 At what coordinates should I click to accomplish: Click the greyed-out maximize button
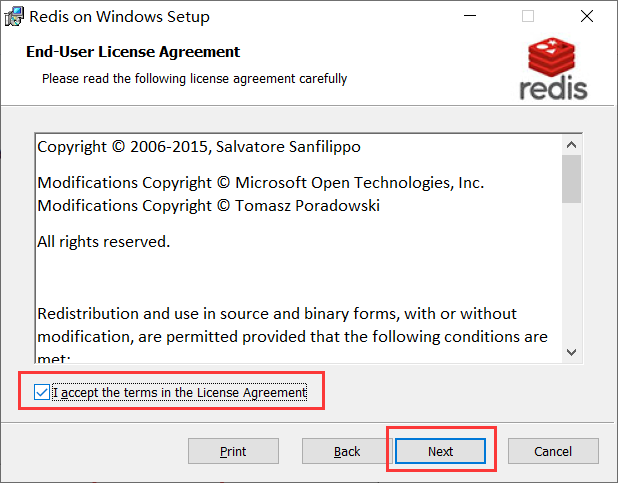[528, 17]
